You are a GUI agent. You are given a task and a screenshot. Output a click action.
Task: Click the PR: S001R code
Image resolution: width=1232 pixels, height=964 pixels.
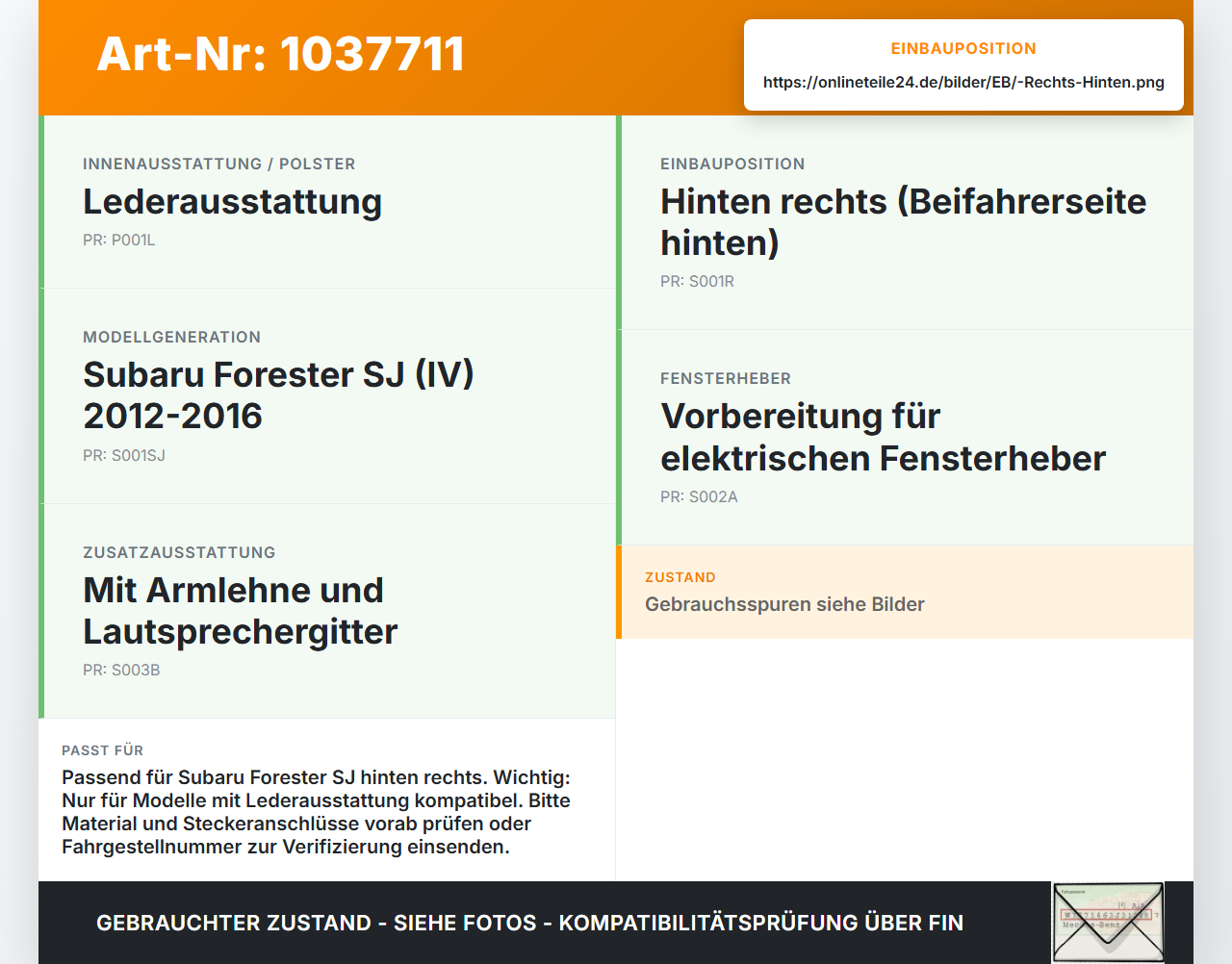tap(697, 281)
